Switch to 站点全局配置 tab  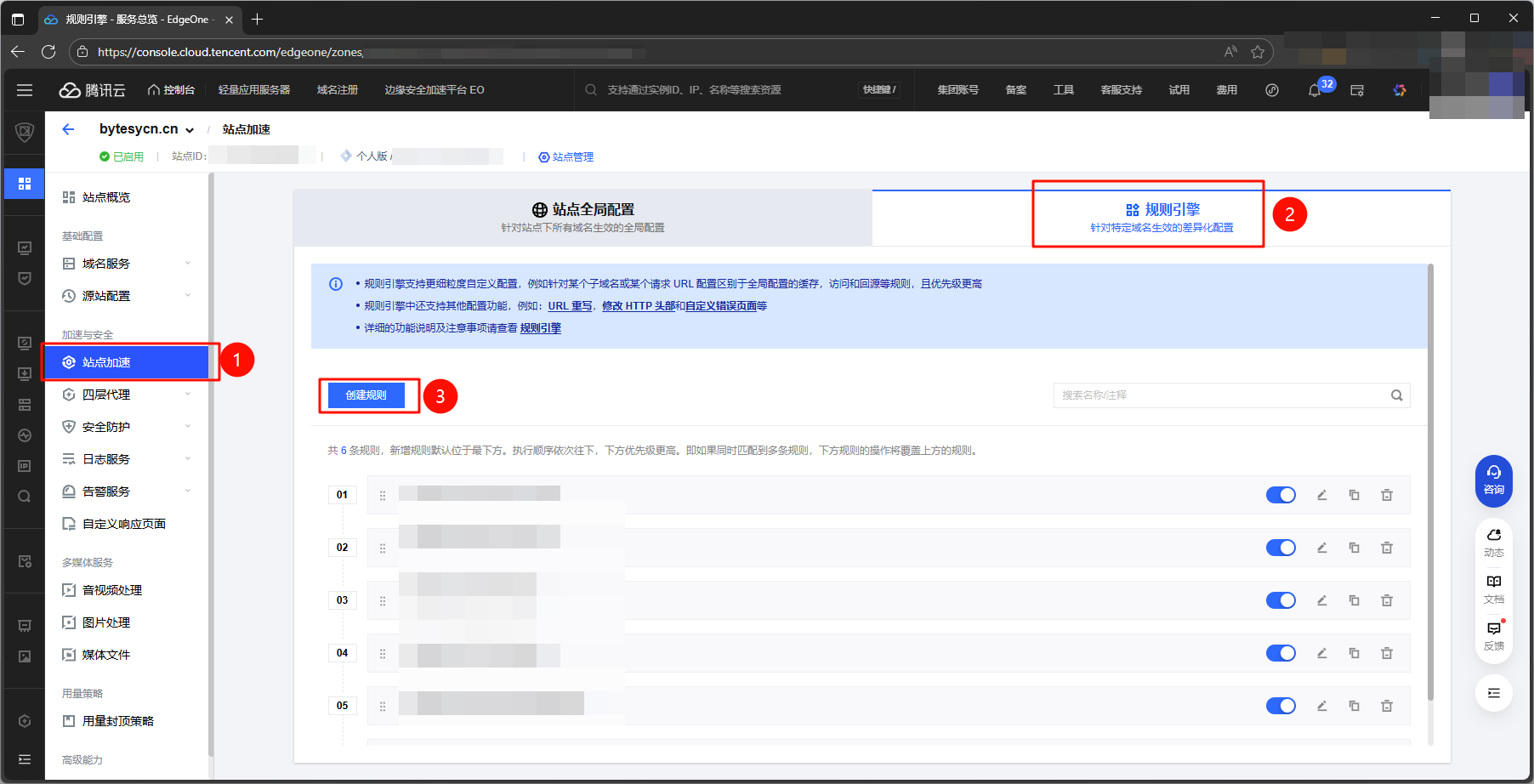583,218
